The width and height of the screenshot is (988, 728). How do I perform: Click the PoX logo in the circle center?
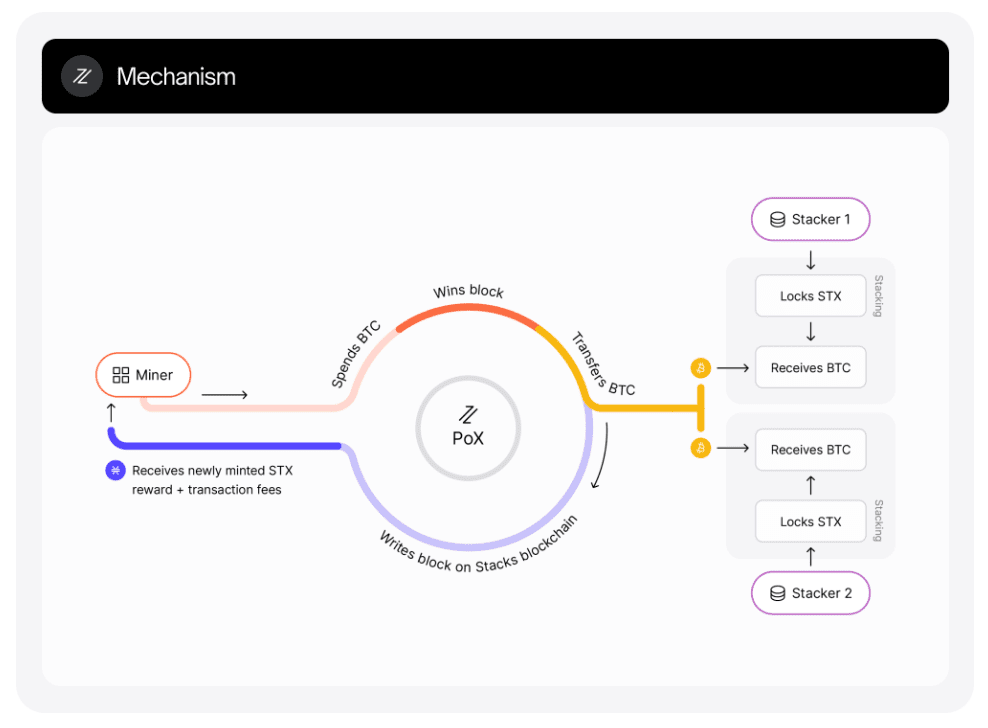point(467,413)
